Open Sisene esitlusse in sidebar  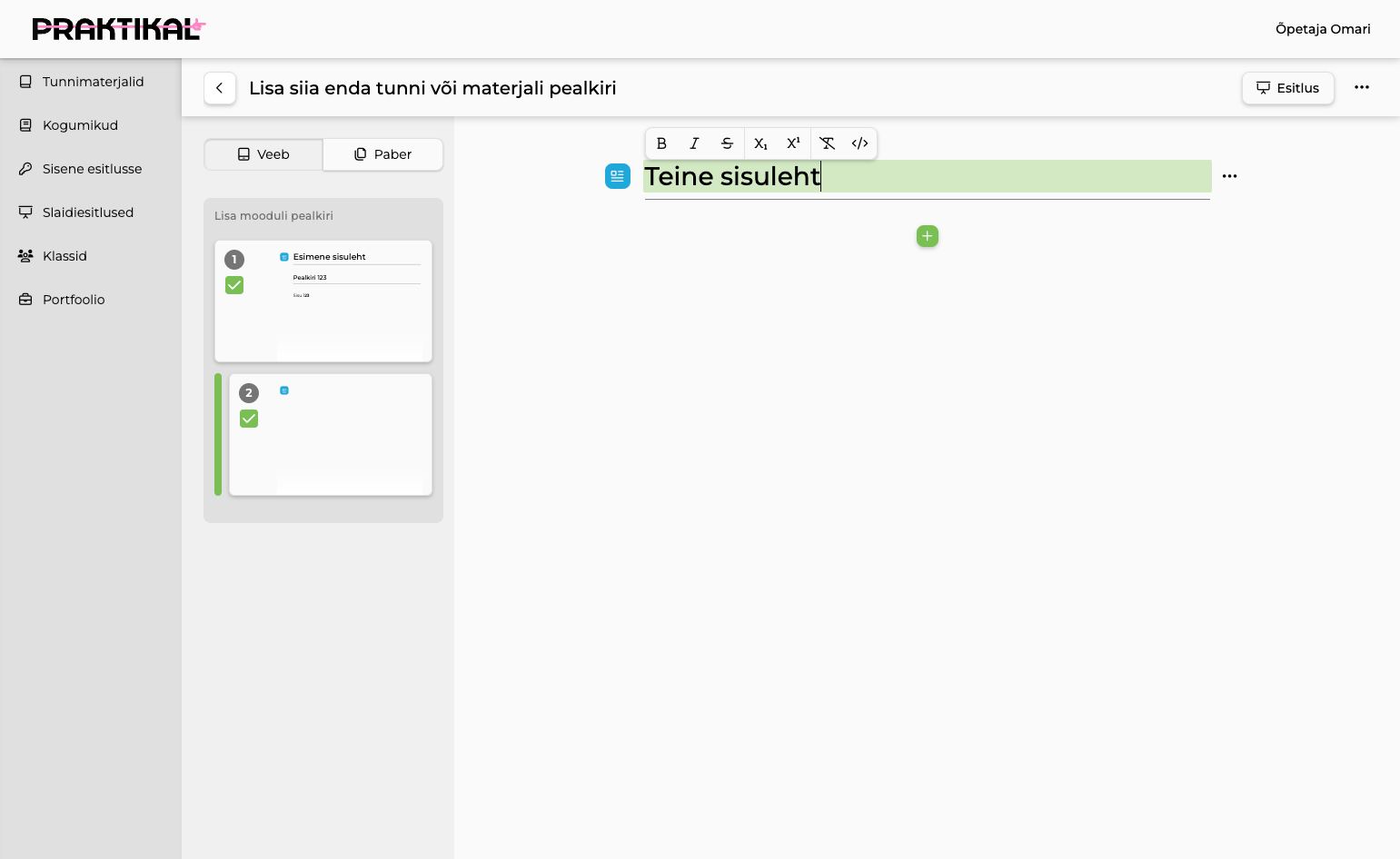tap(91, 169)
